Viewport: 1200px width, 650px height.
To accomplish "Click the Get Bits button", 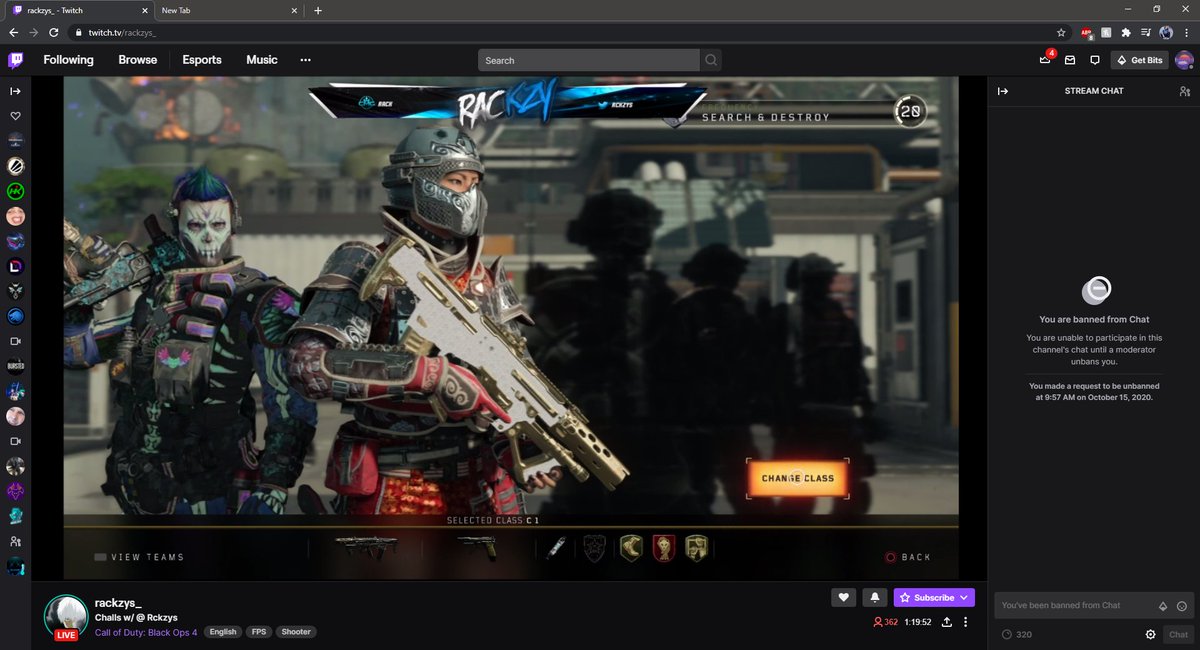I will point(1140,60).
